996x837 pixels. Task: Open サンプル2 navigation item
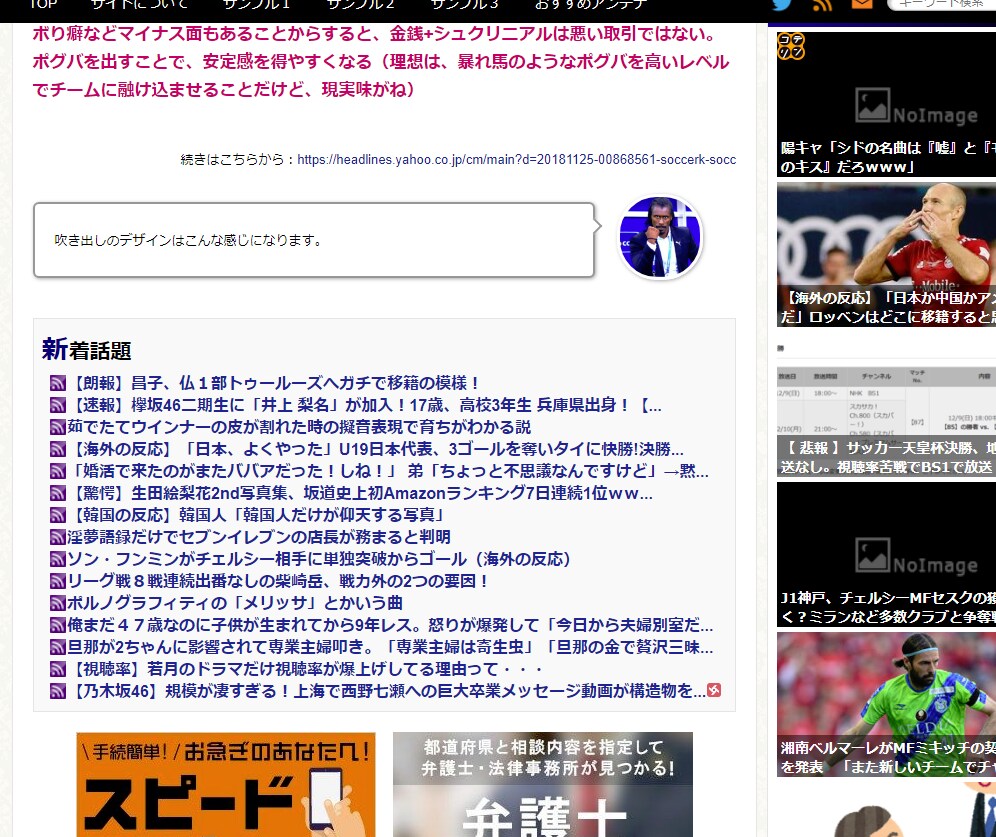360,4
